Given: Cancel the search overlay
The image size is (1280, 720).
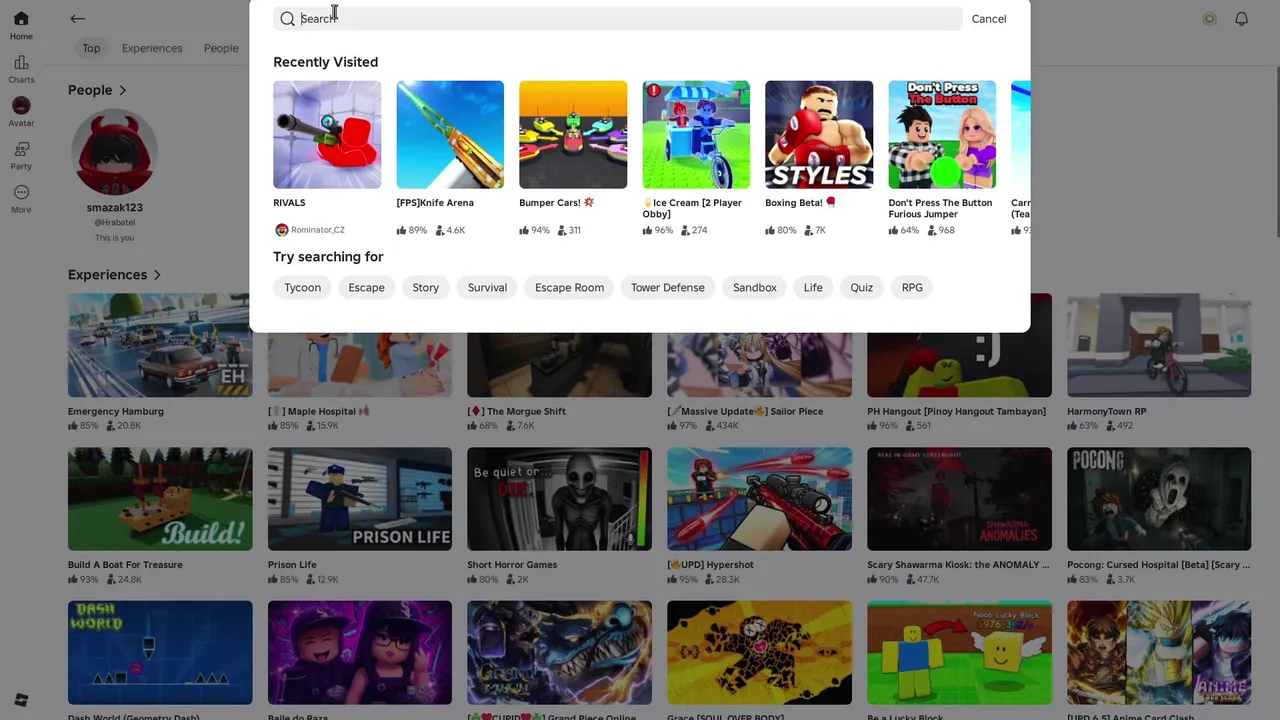Looking at the screenshot, I should click(988, 19).
